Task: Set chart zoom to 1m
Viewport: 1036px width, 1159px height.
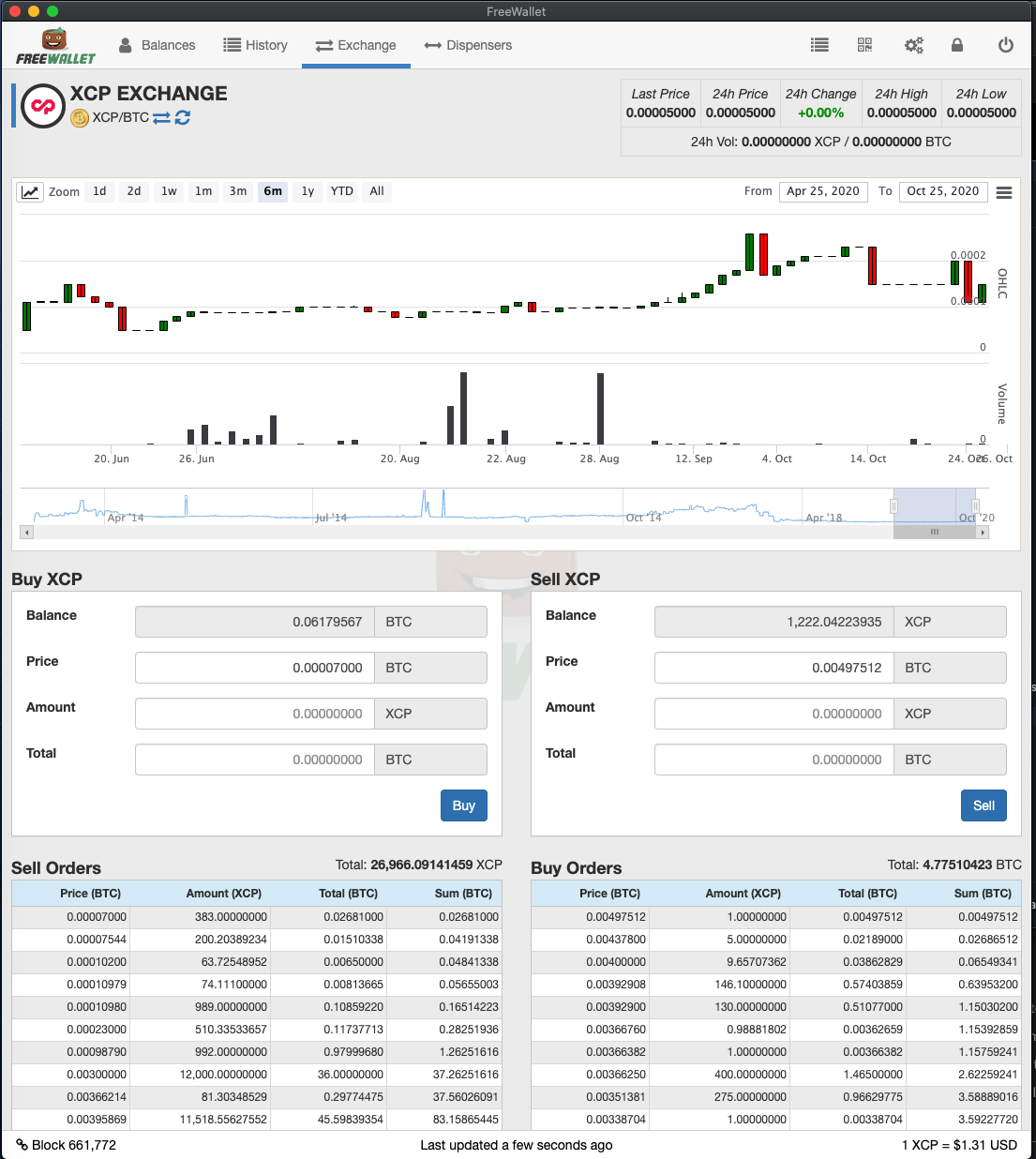Action: click(x=203, y=191)
